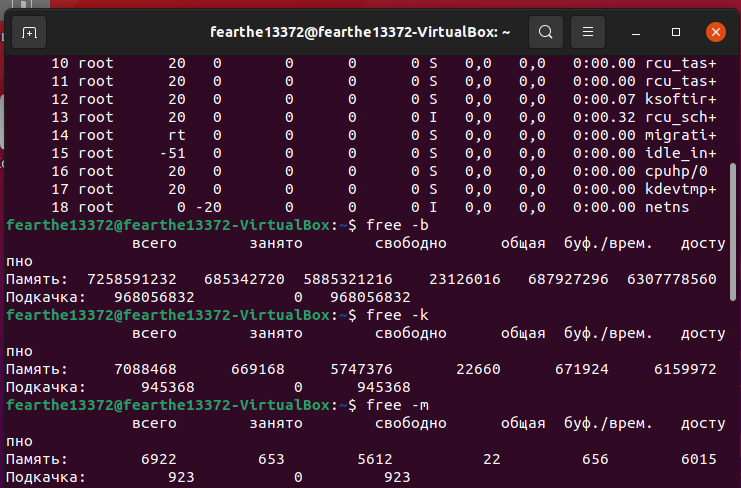This screenshot has width=741, height=488.
Task: Click used memory value 685342720
Action: click(x=244, y=279)
